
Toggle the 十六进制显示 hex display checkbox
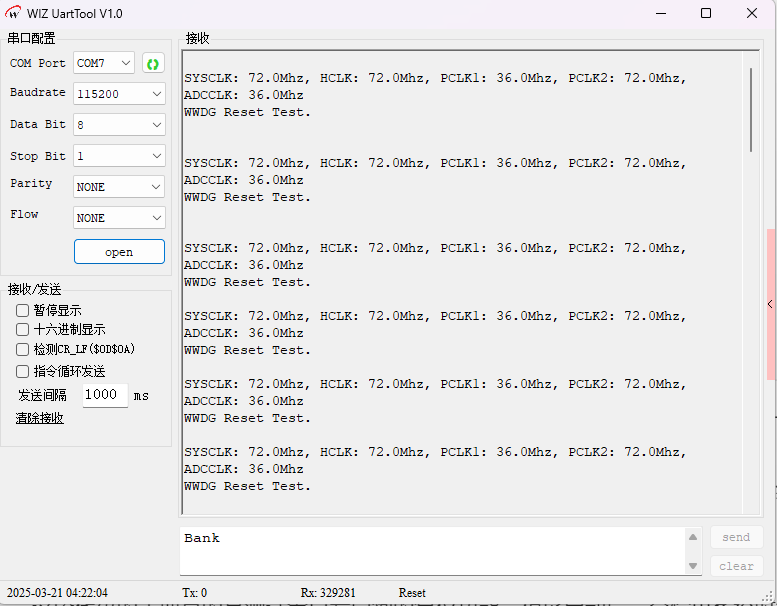pyautogui.click(x=23, y=330)
